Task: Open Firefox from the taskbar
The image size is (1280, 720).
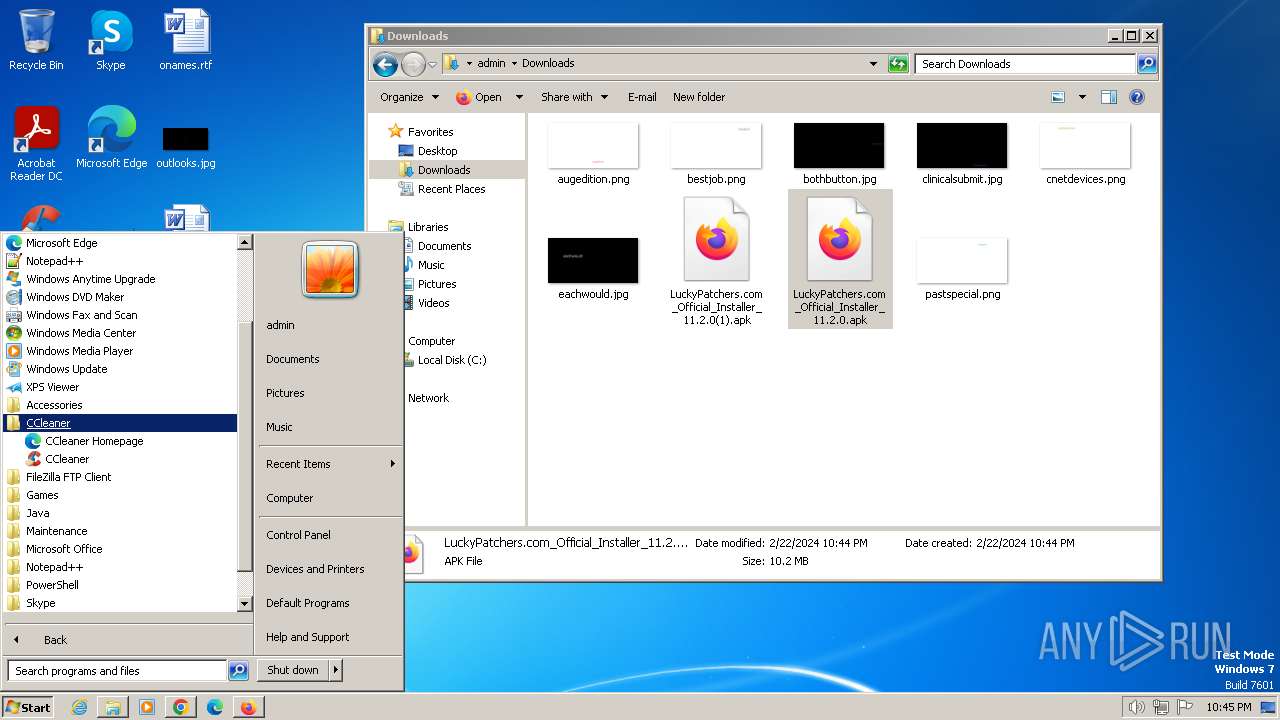Action: [x=248, y=707]
